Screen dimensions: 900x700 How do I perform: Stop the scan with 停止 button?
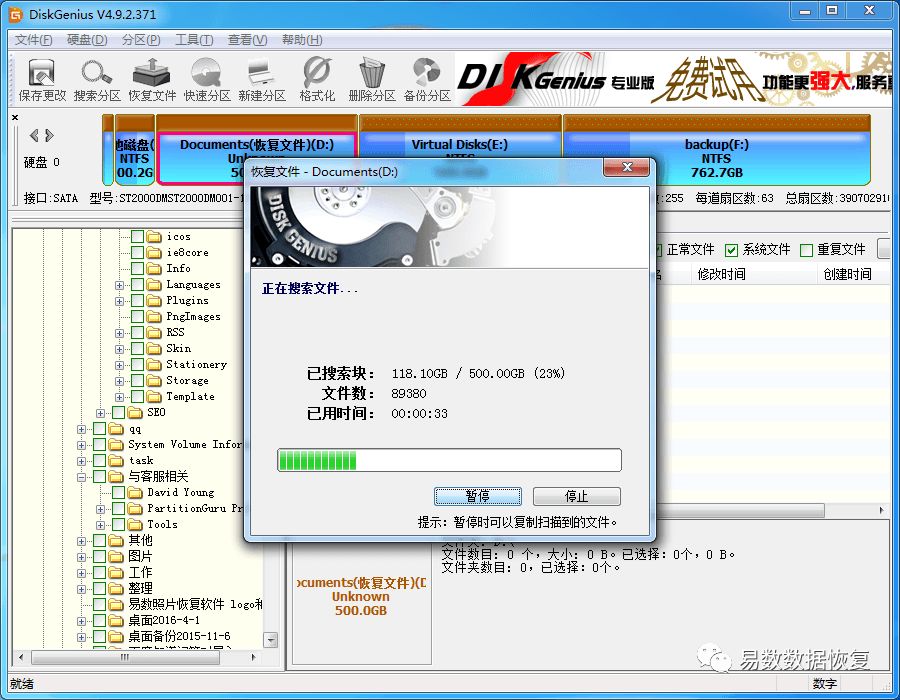click(x=576, y=496)
